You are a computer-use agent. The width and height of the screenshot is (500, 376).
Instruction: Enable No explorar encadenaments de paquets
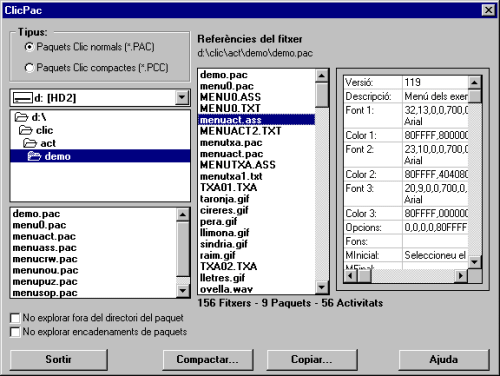click(x=15, y=332)
